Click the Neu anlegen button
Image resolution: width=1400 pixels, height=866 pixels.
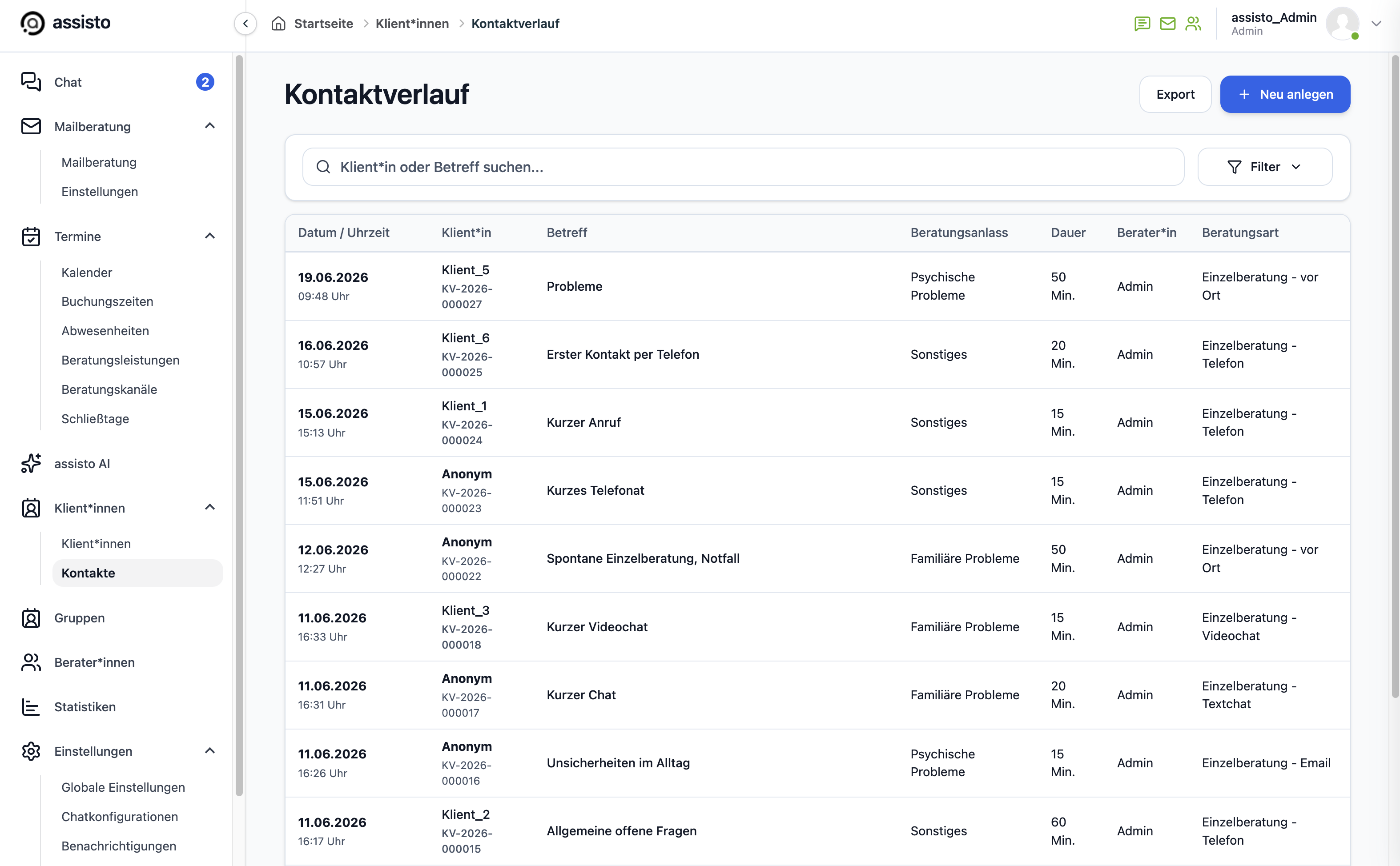[1285, 95]
